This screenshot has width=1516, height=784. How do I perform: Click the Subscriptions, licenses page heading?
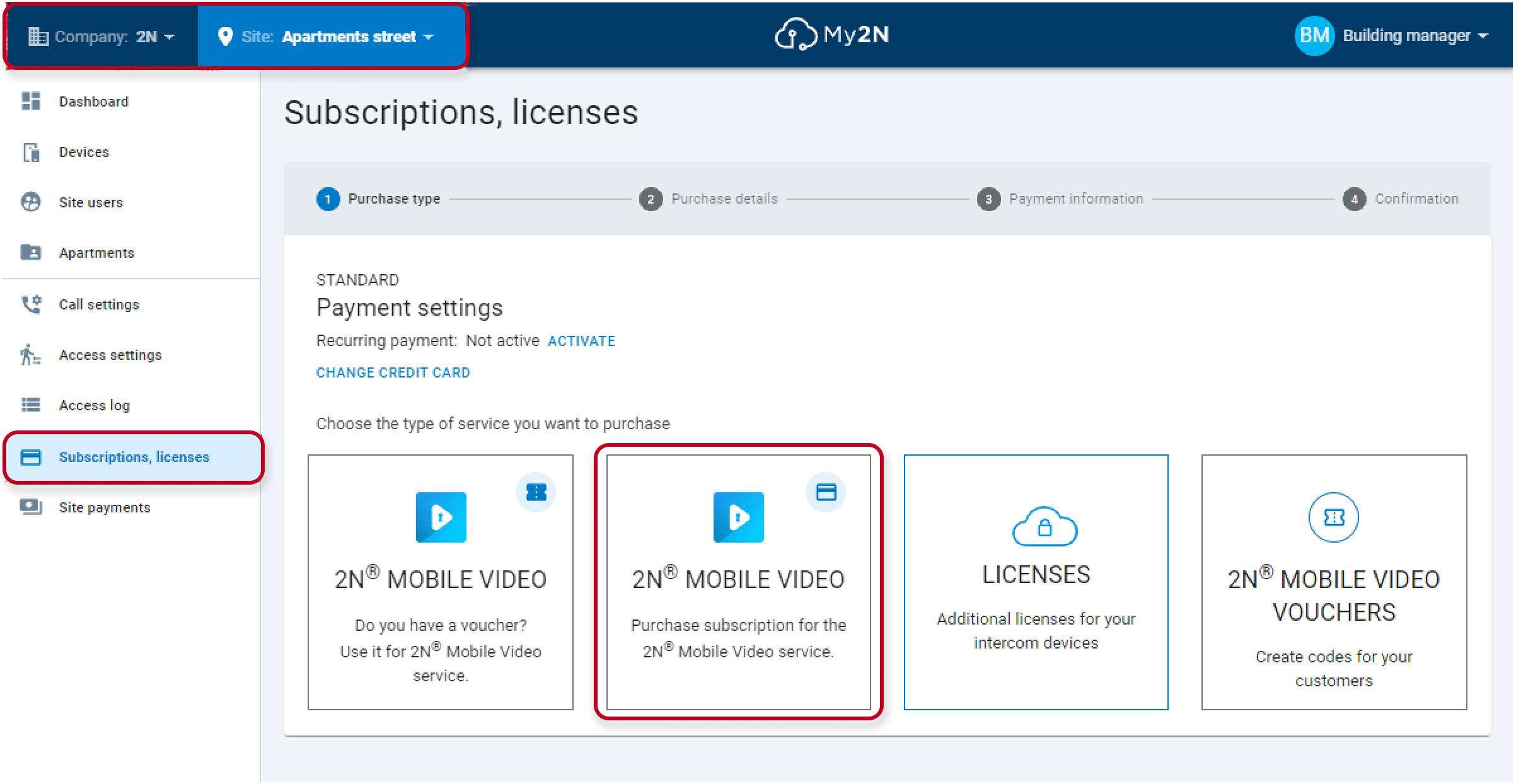[x=461, y=113]
